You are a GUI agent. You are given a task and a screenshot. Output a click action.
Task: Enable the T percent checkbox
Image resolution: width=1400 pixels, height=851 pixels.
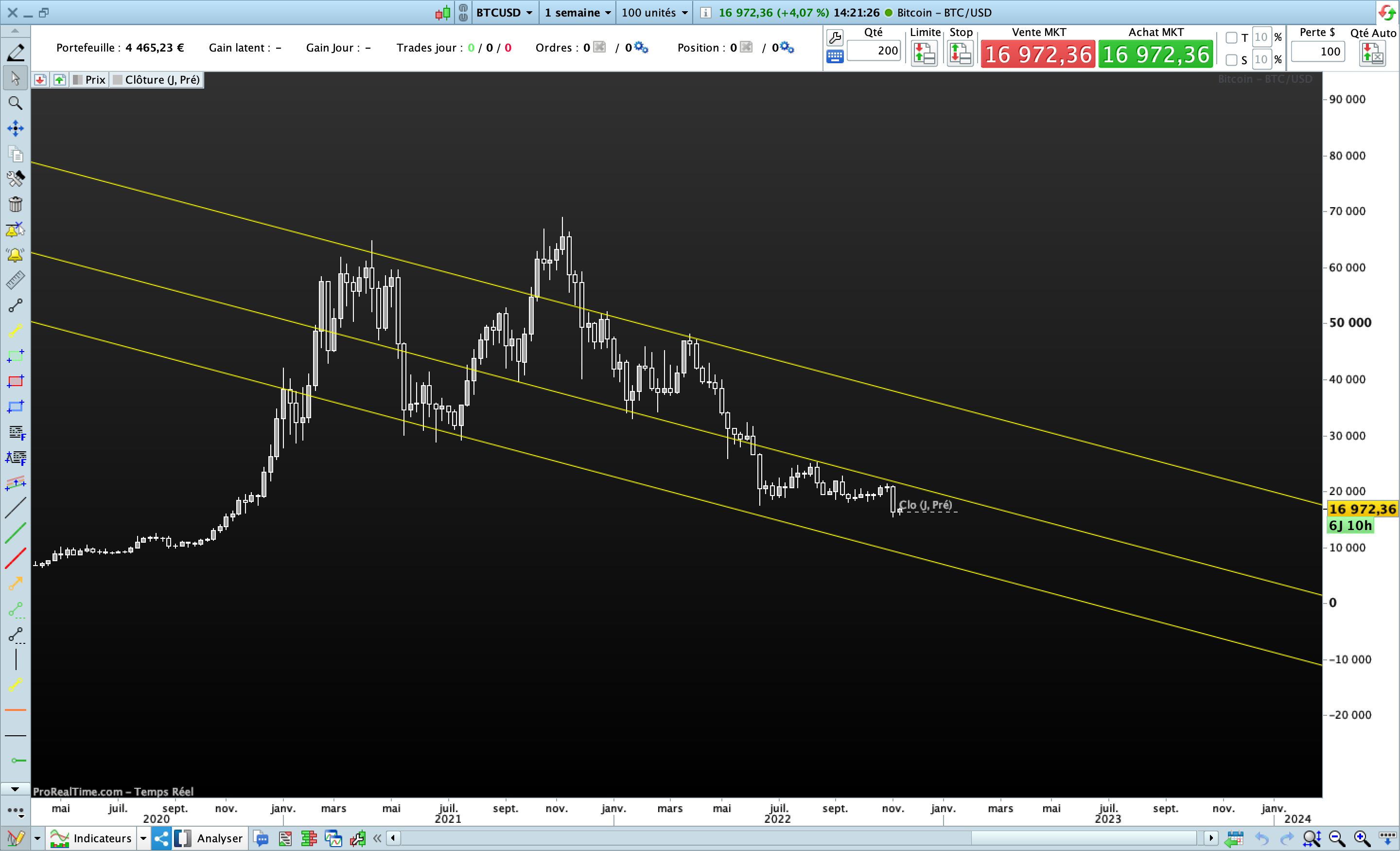coord(1231,37)
